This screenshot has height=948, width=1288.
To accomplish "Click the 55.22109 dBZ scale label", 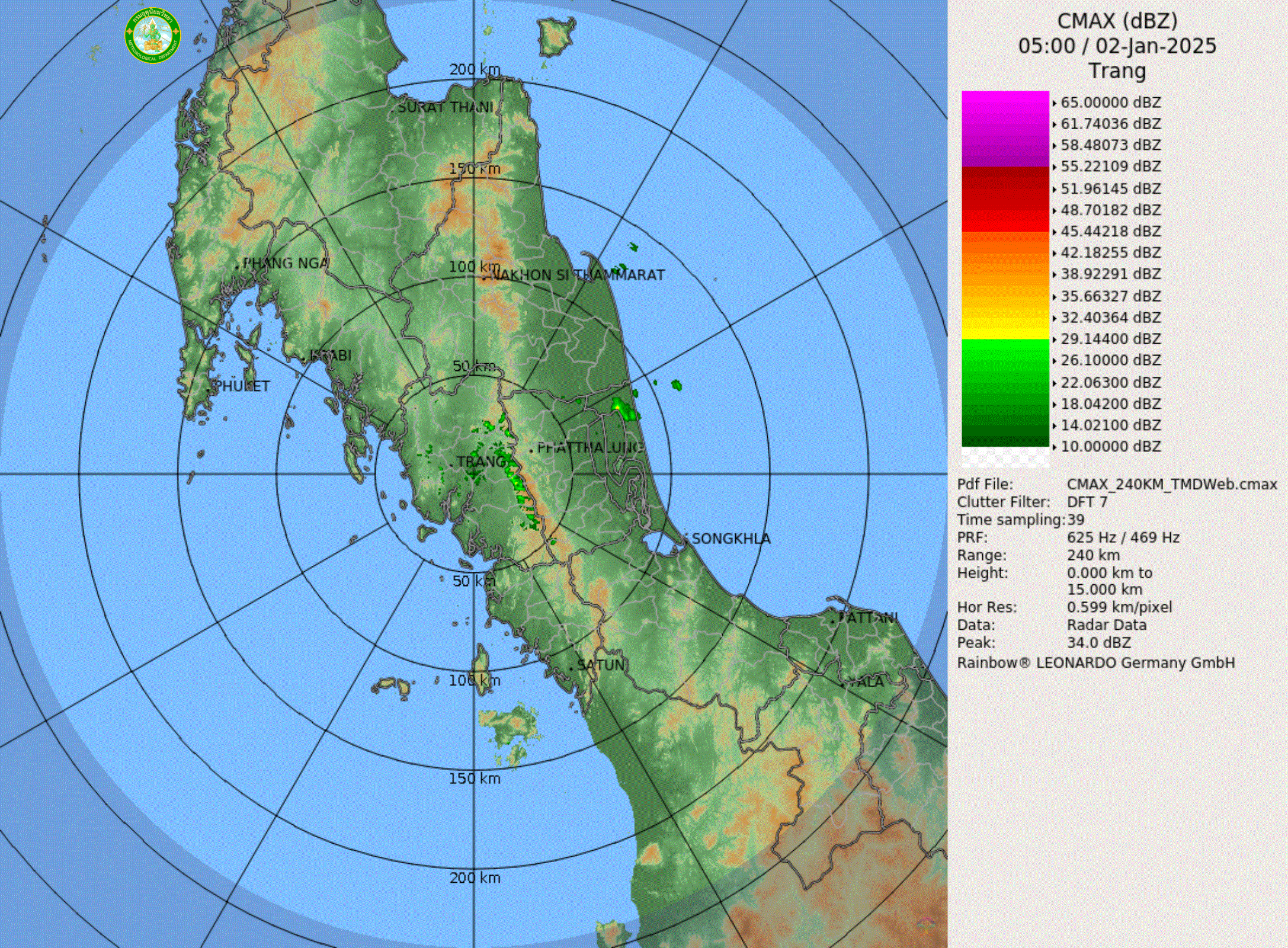I will click(x=1111, y=166).
